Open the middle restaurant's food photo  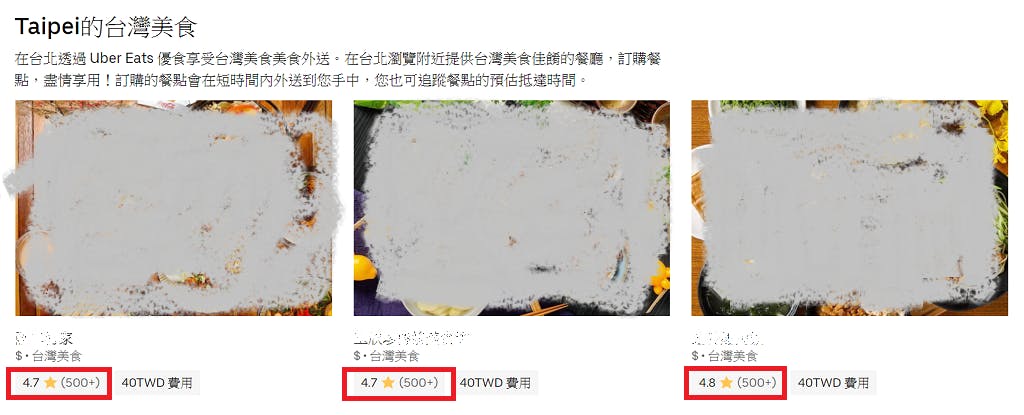click(x=511, y=208)
